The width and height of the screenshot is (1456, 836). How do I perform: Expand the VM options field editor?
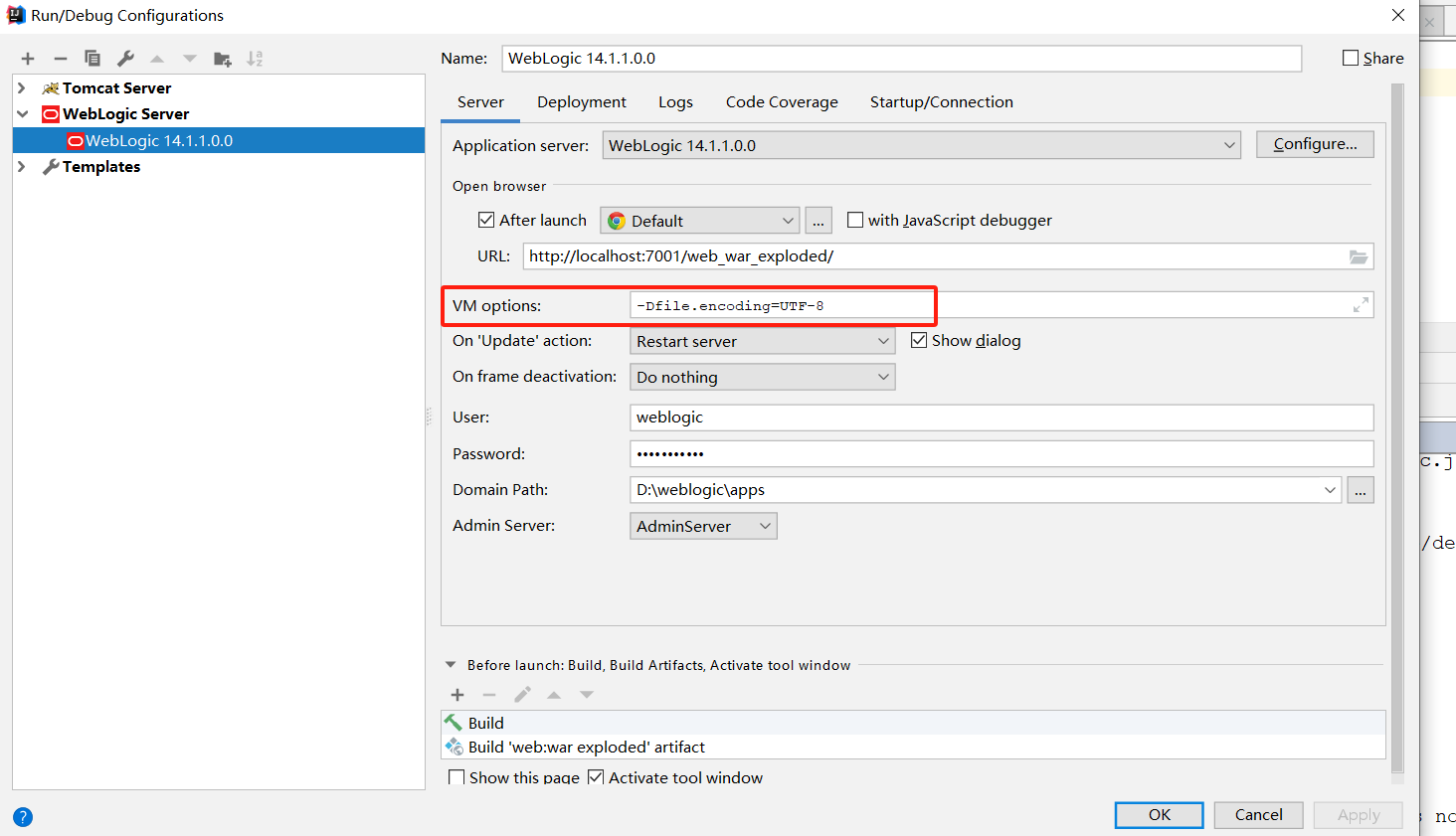click(1360, 304)
